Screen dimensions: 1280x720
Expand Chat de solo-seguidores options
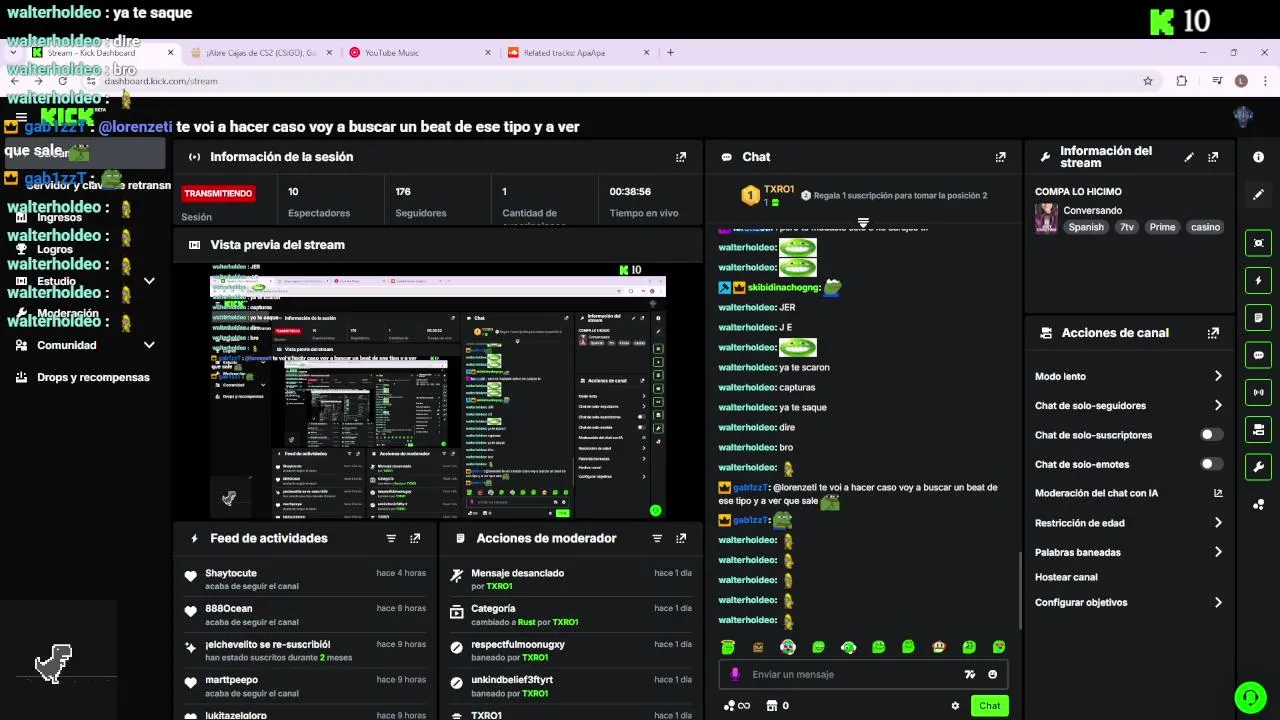1218,405
